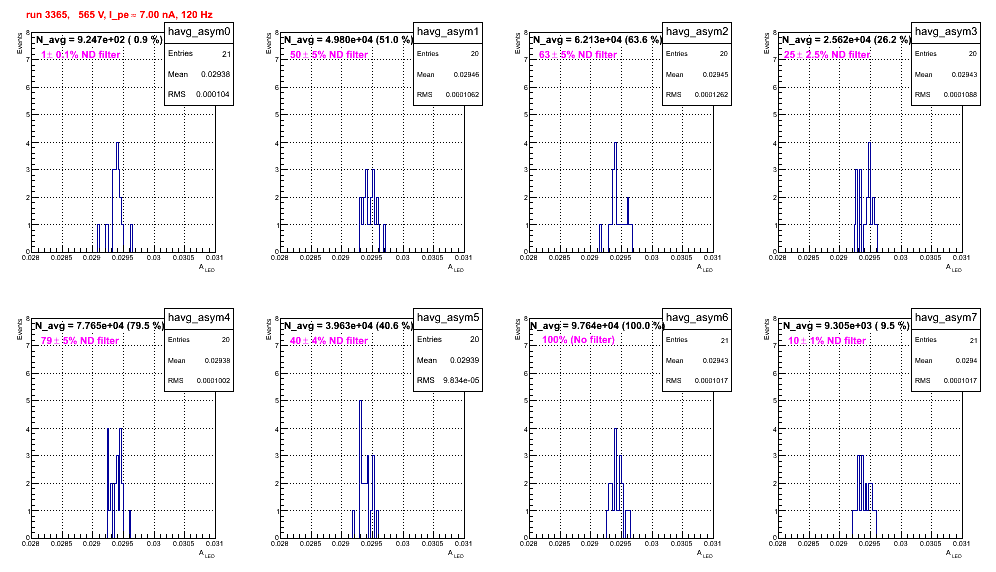Click the 50± 5% ND filter label

coord(329,55)
